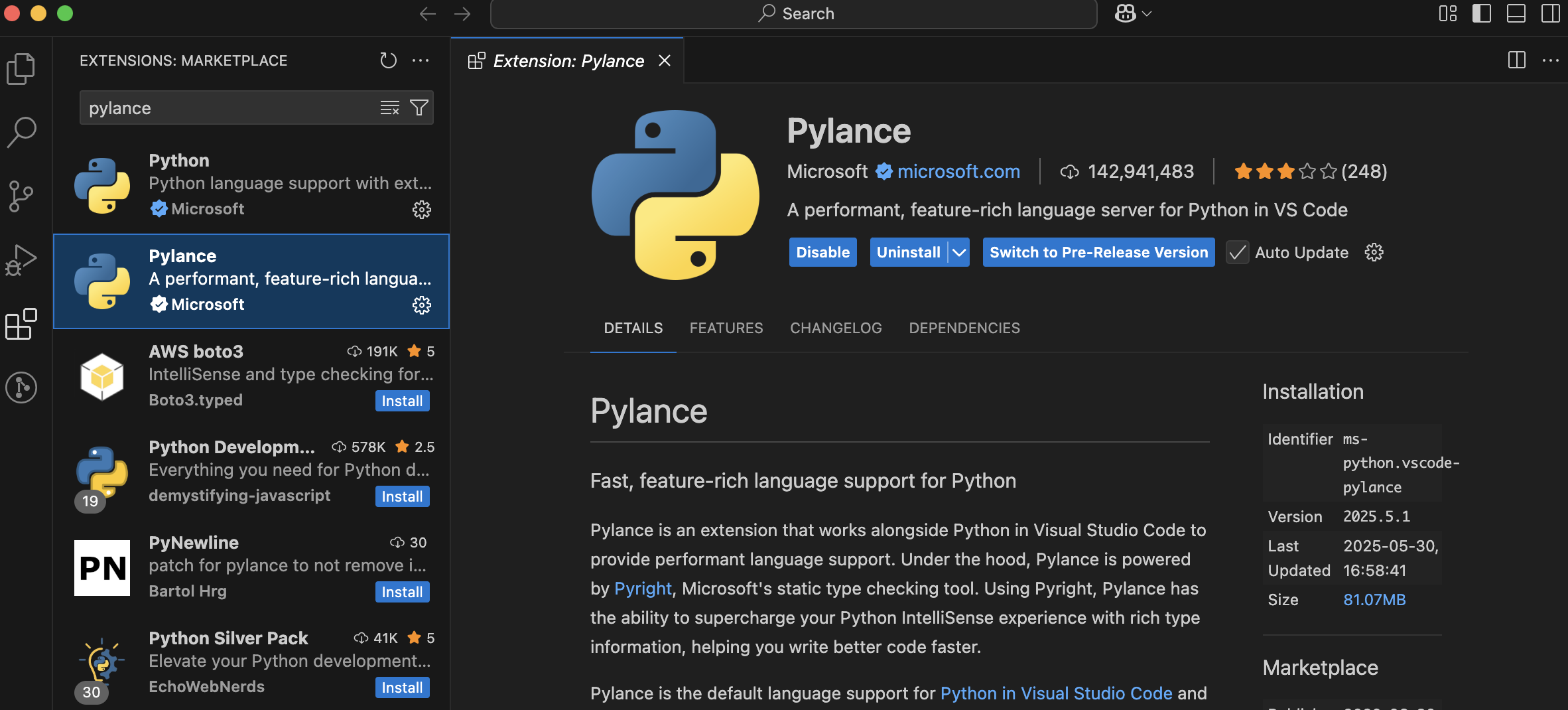Switch to the Features tab
The image size is (1568, 710).
click(x=726, y=328)
